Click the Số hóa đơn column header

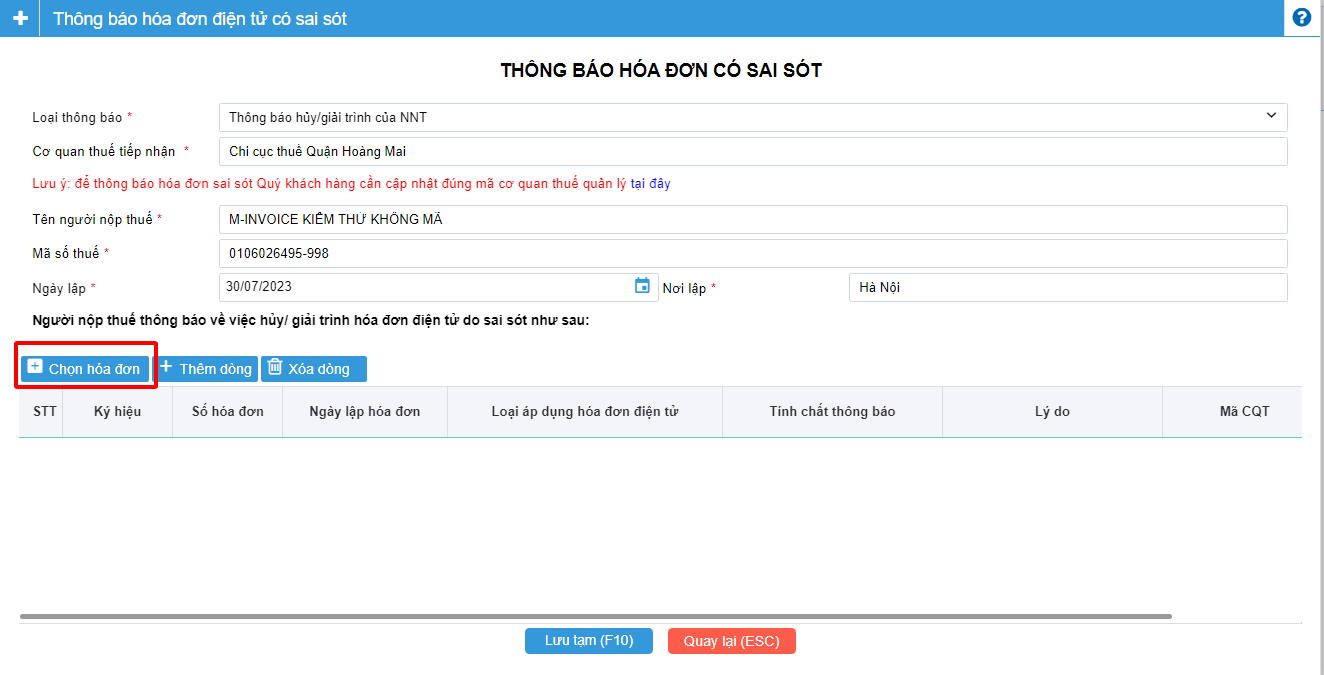228,412
